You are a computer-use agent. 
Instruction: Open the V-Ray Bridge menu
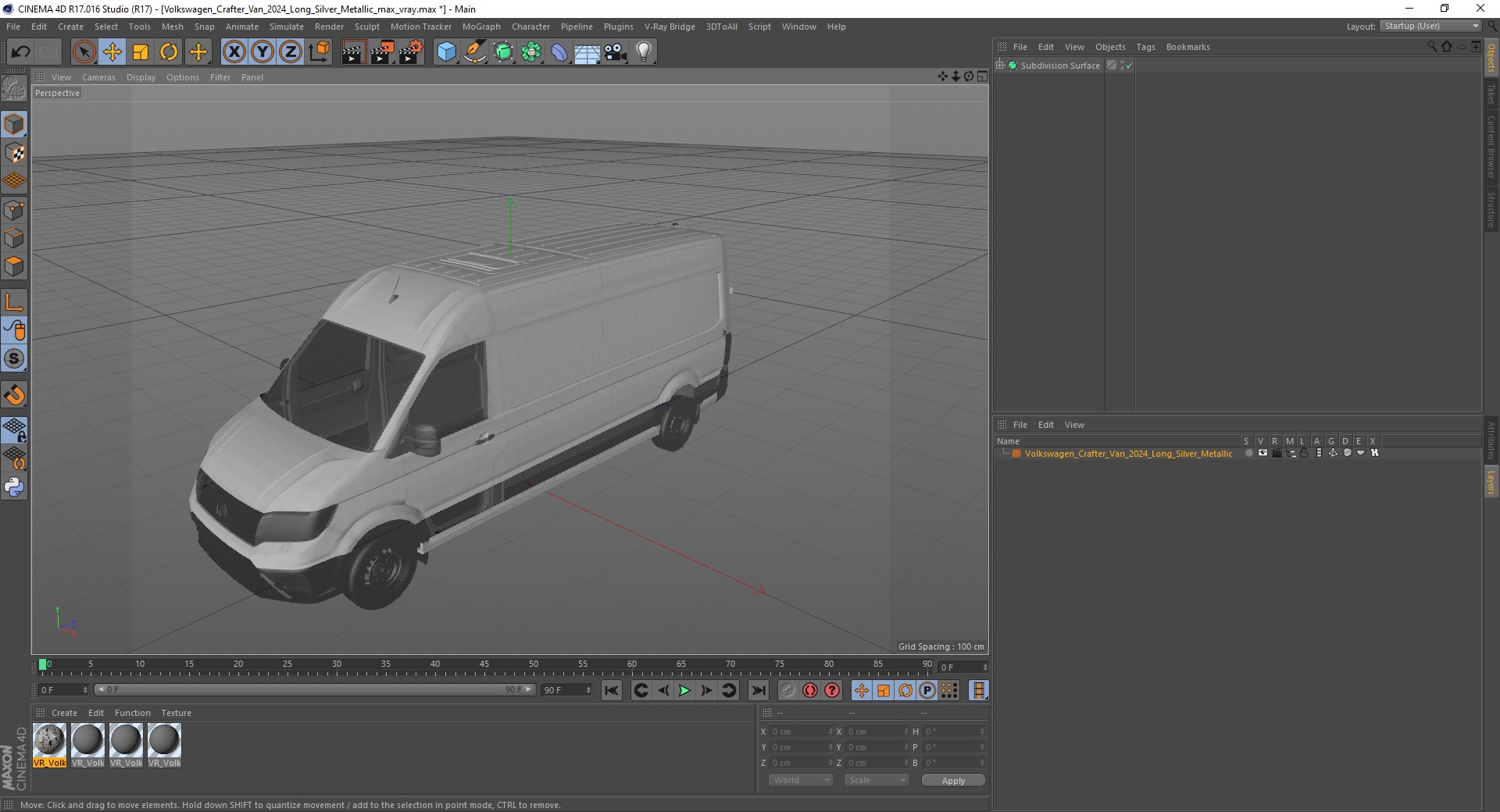point(670,27)
